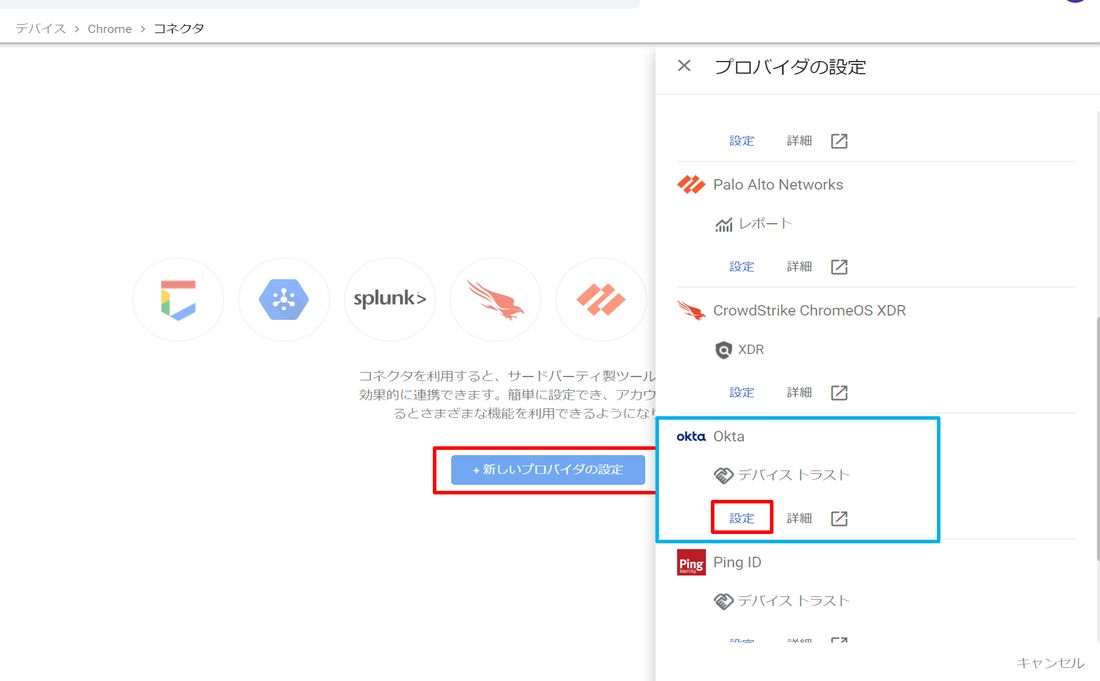The height and width of the screenshot is (681, 1100).
Task: Click the Palo Alto Networks logo circle
Action: (601, 299)
